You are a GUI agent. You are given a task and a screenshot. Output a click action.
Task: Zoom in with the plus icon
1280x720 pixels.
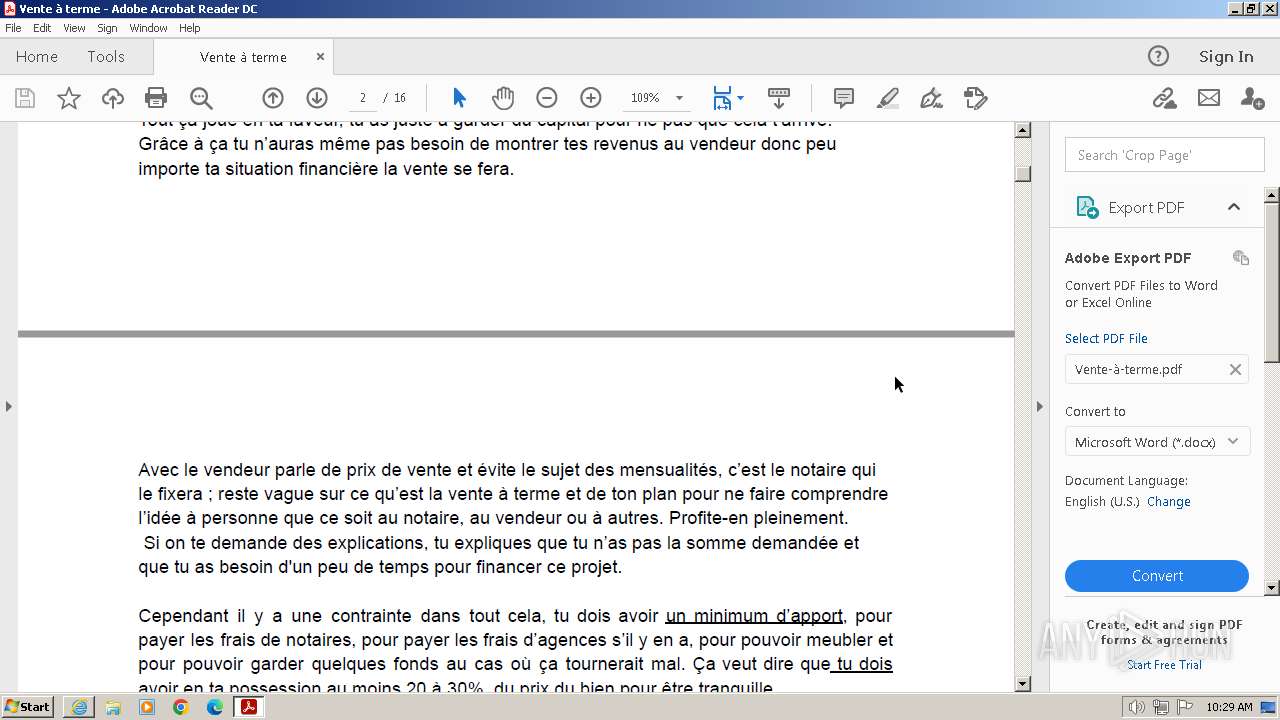(591, 98)
